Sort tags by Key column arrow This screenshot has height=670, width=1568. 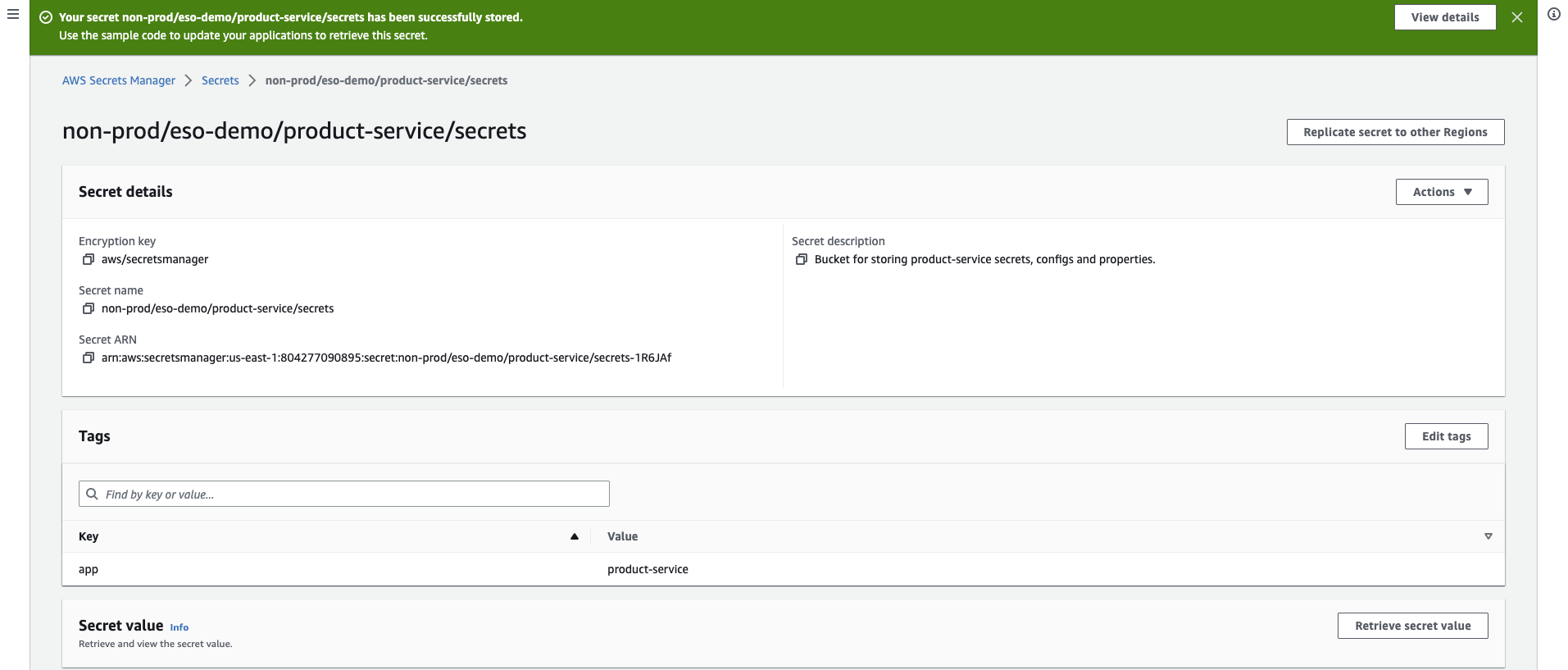pyautogui.click(x=575, y=536)
